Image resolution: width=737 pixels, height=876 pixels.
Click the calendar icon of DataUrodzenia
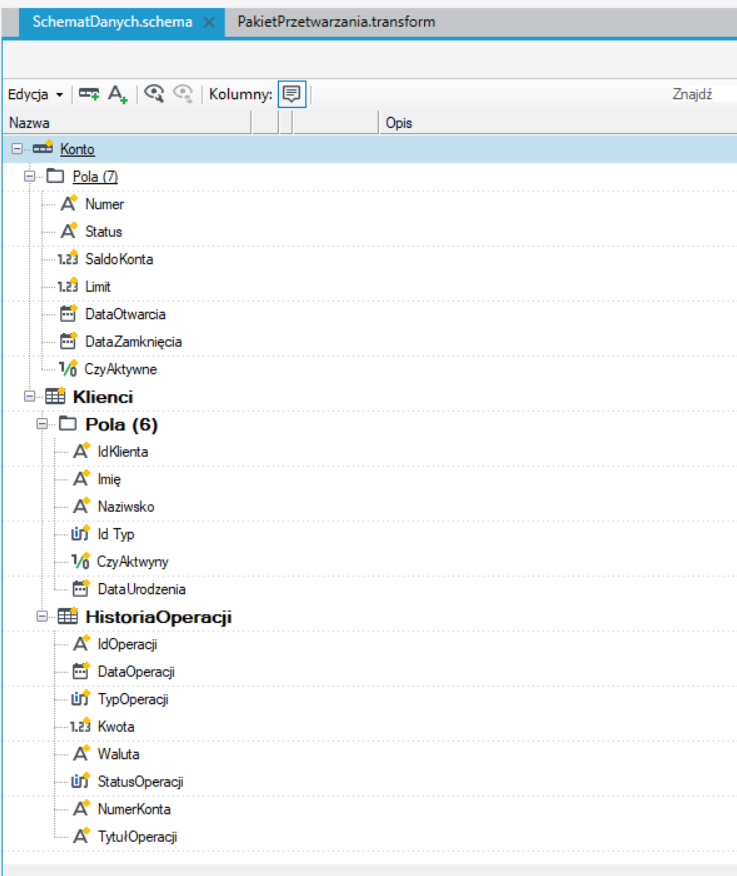[81, 588]
